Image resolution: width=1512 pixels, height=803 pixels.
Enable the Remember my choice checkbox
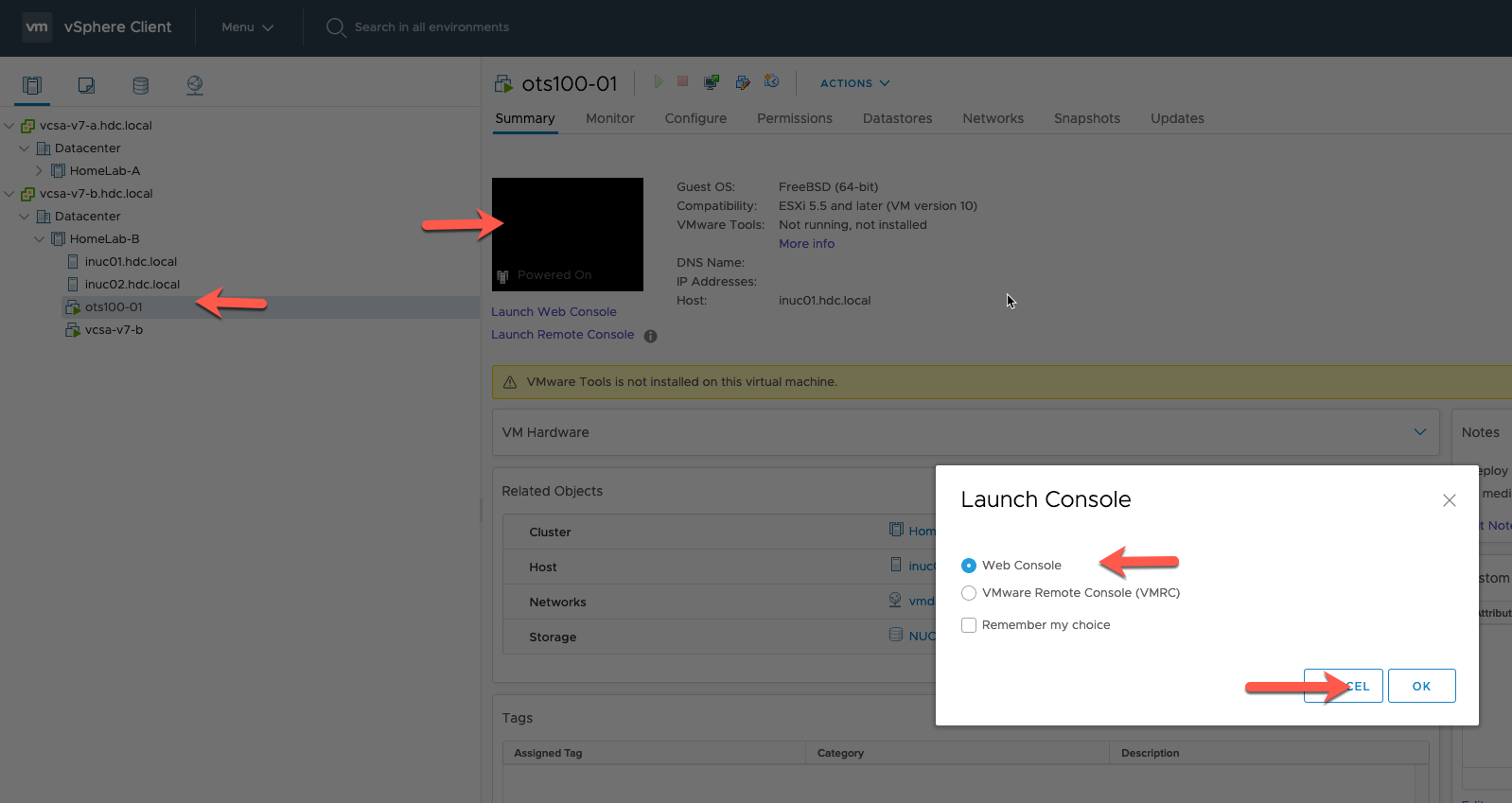coord(969,625)
